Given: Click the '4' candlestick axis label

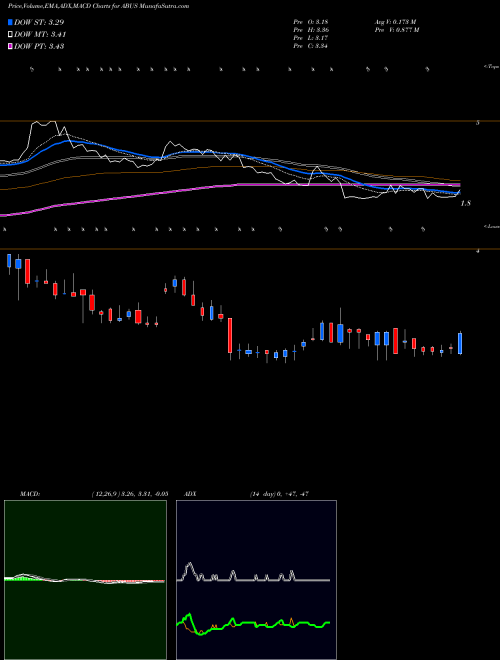Looking at the screenshot, I should click(x=477, y=251).
